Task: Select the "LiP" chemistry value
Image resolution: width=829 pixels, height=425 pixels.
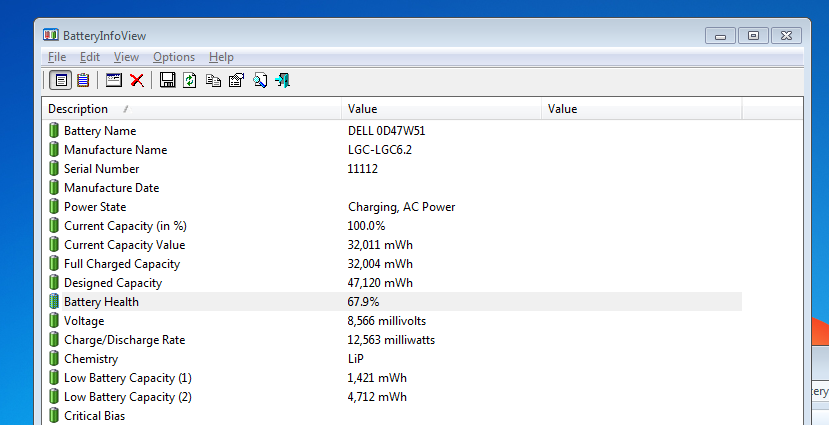Action: (355, 359)
